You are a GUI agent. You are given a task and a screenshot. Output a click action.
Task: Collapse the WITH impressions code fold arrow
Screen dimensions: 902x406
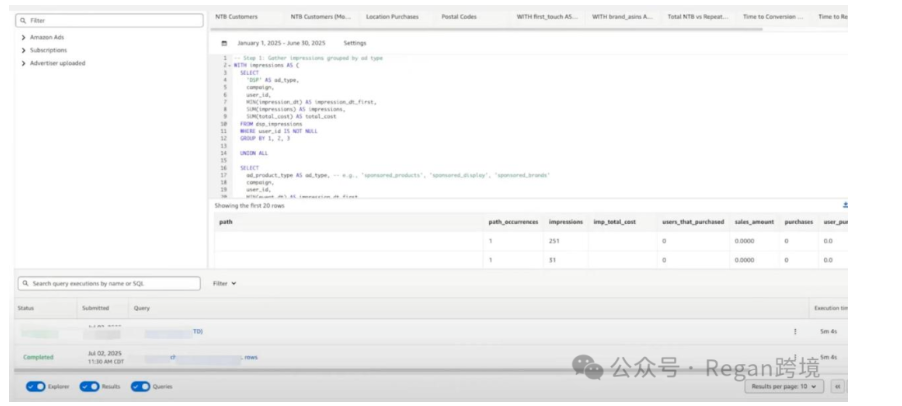coord(229,65)
